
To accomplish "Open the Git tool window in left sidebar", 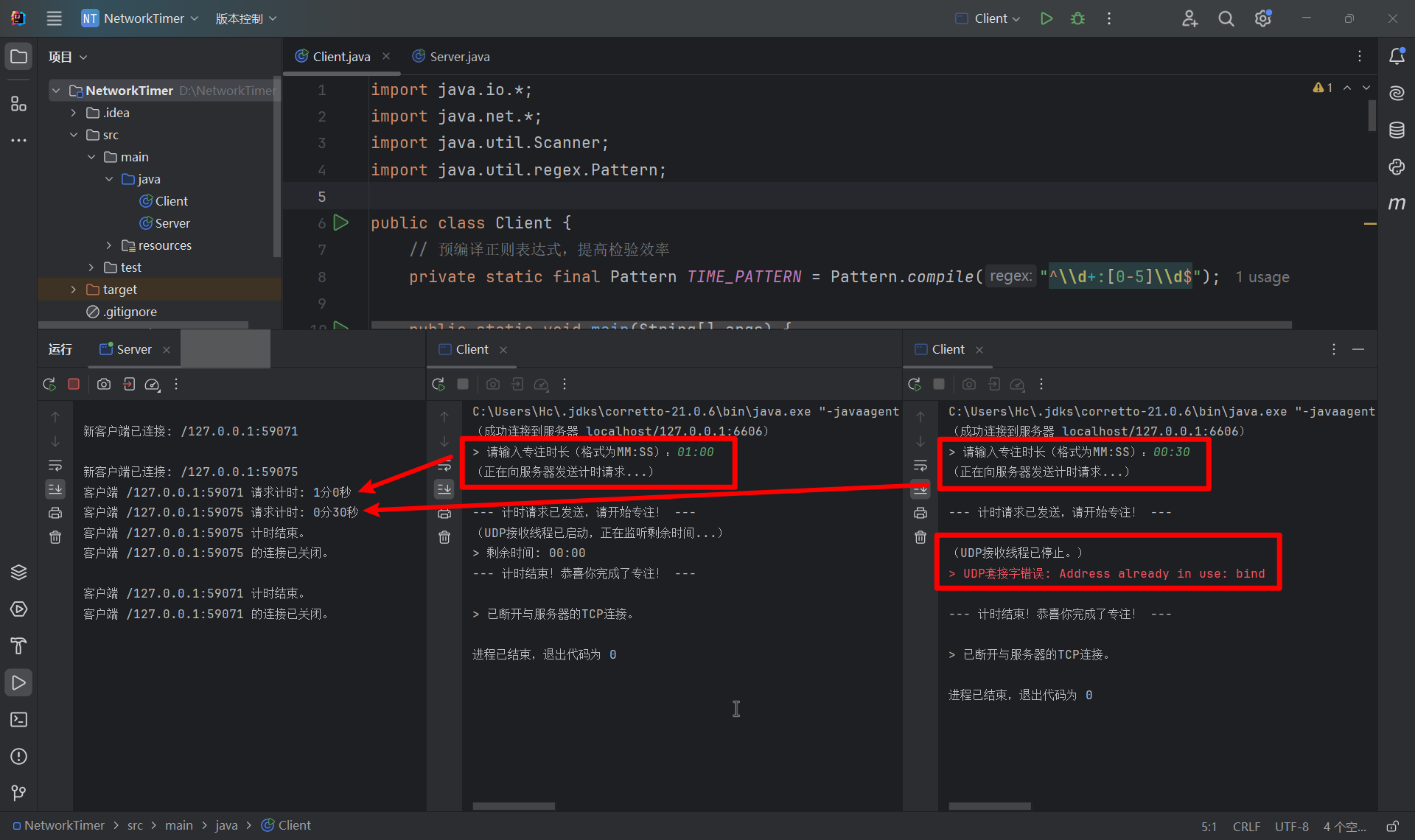I will (x=18, y=793).
